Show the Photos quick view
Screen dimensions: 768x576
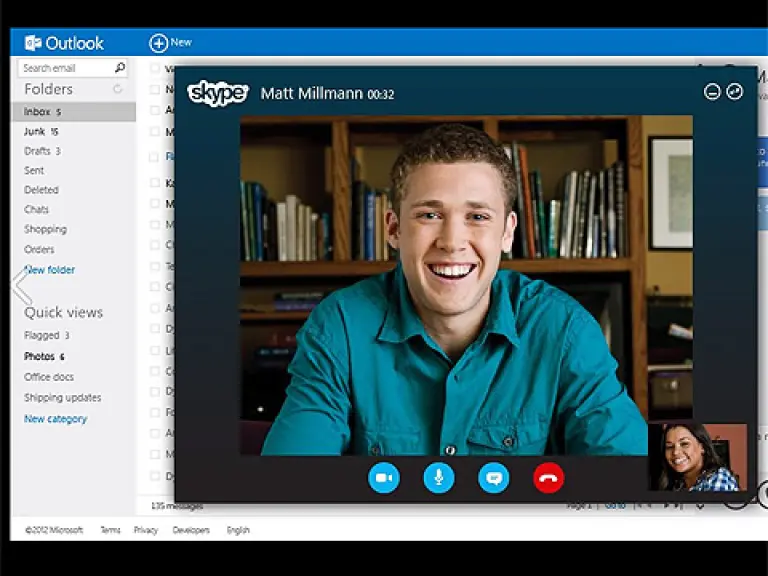(x=39, y=357)
